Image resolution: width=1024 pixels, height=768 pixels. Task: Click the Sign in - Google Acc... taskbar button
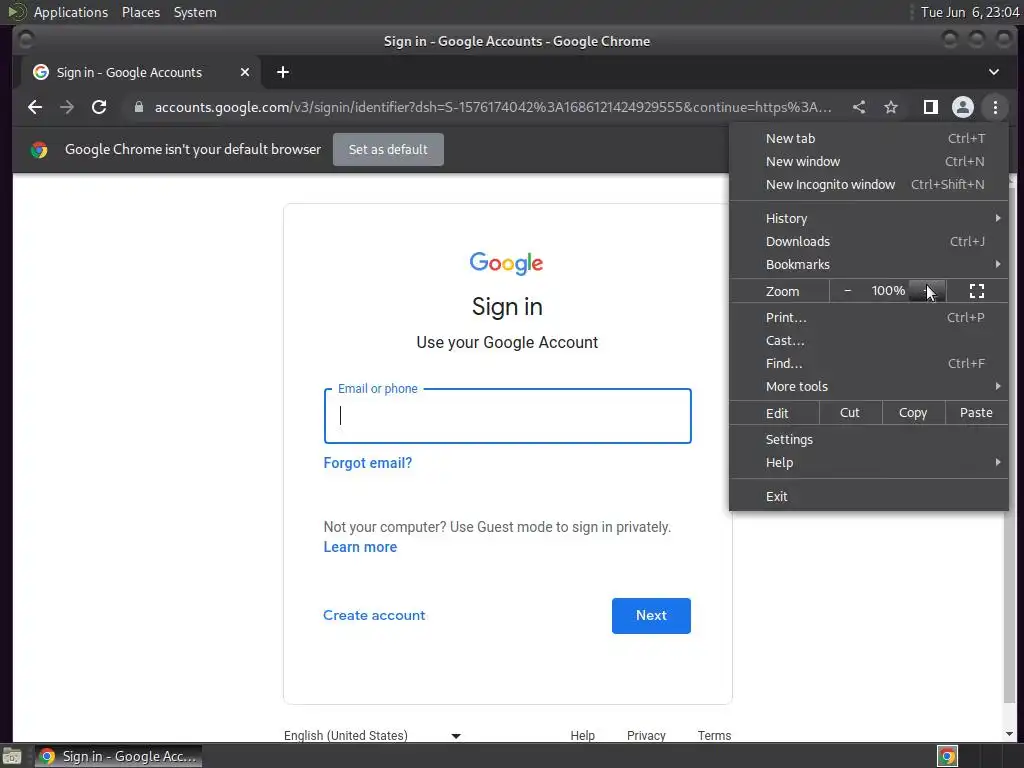click(118, 756)
